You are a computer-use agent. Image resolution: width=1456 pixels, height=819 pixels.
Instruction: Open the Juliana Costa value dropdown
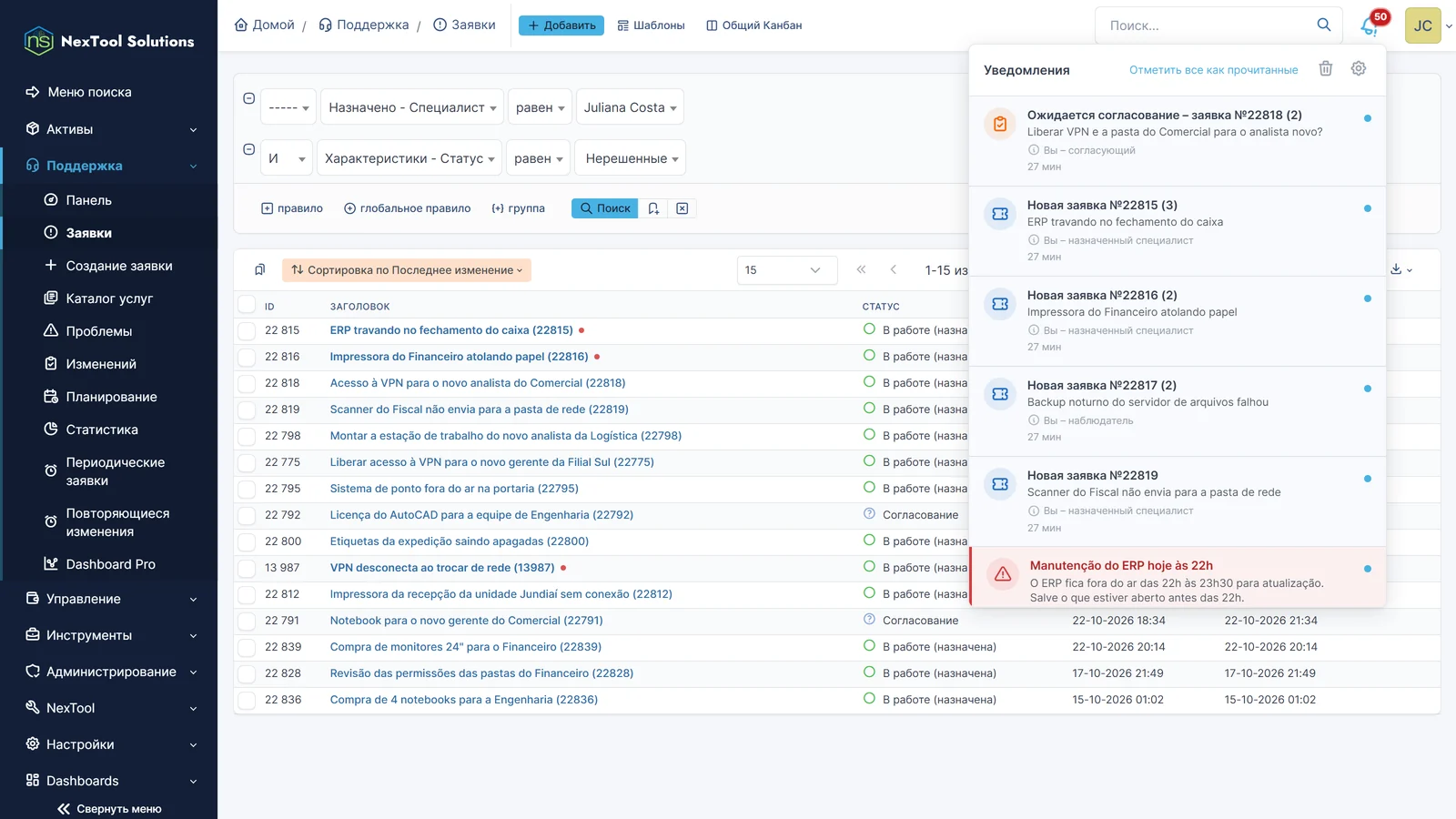tap(630, 107)
